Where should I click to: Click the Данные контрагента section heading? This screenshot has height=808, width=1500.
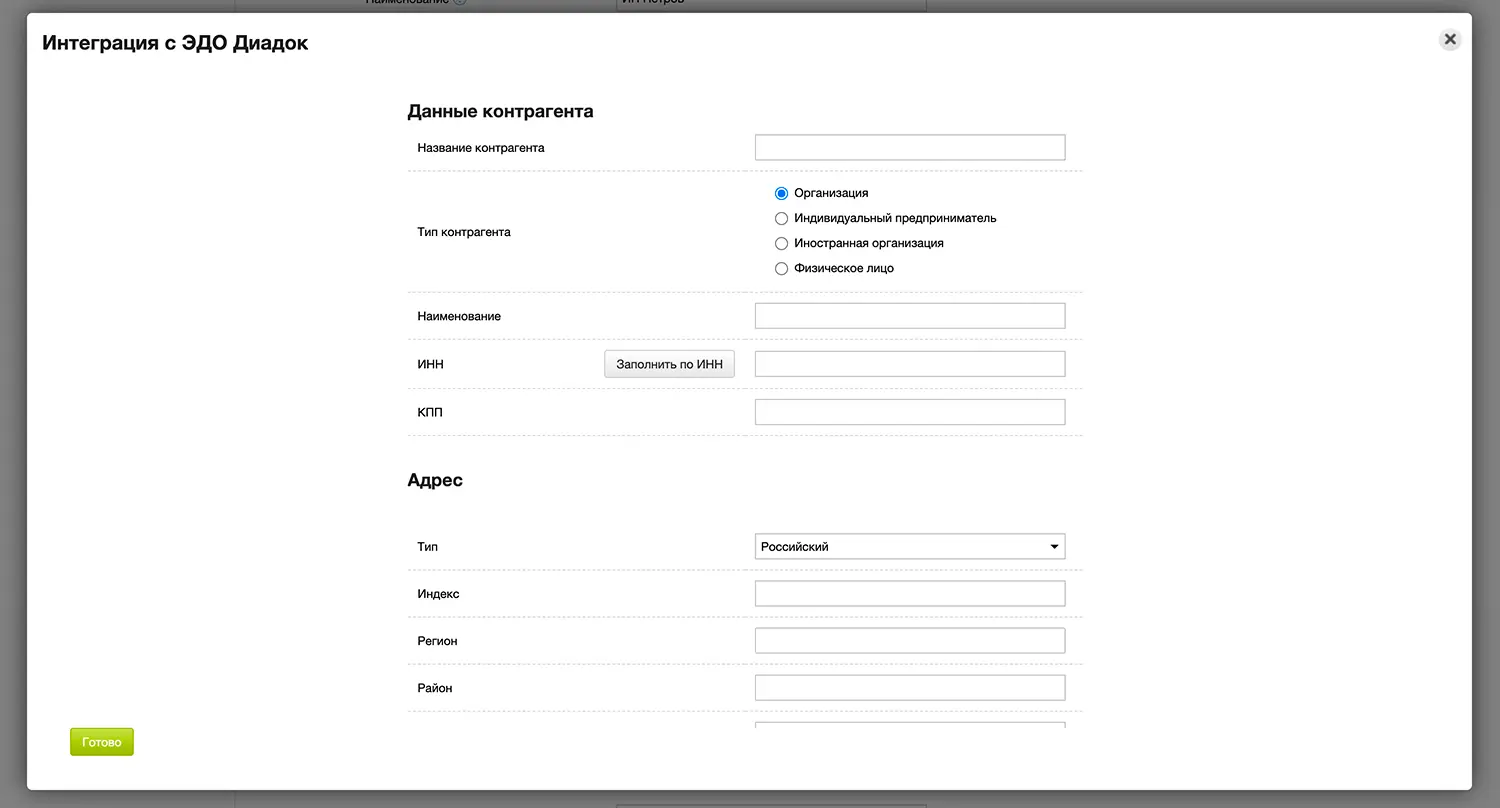tap(500, 111)
